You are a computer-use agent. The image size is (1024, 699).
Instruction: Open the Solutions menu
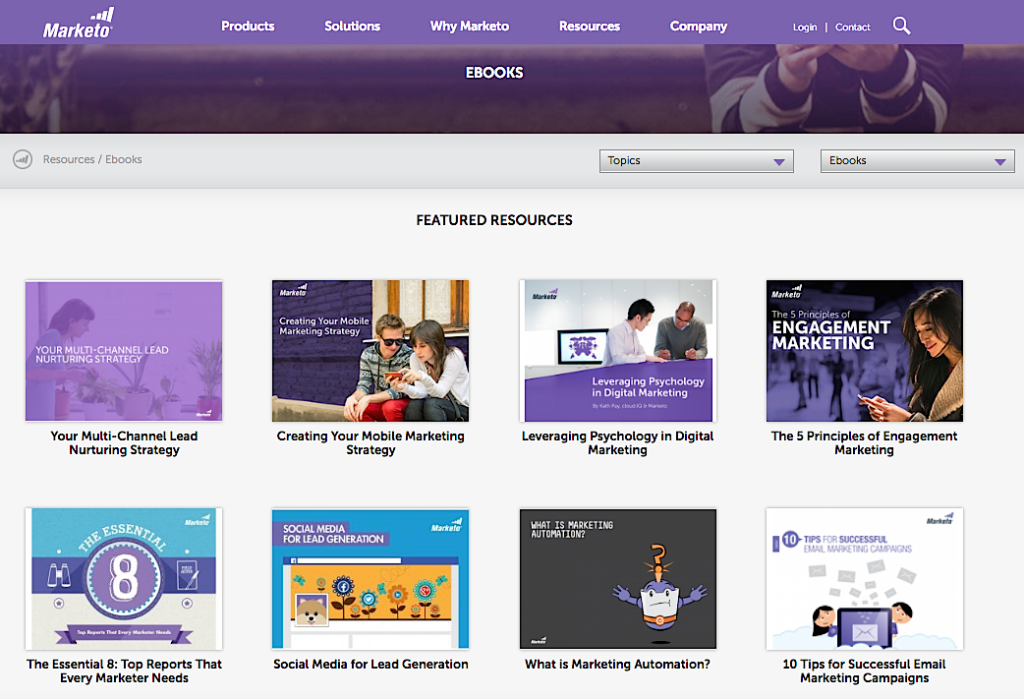(x=351, y=26)
